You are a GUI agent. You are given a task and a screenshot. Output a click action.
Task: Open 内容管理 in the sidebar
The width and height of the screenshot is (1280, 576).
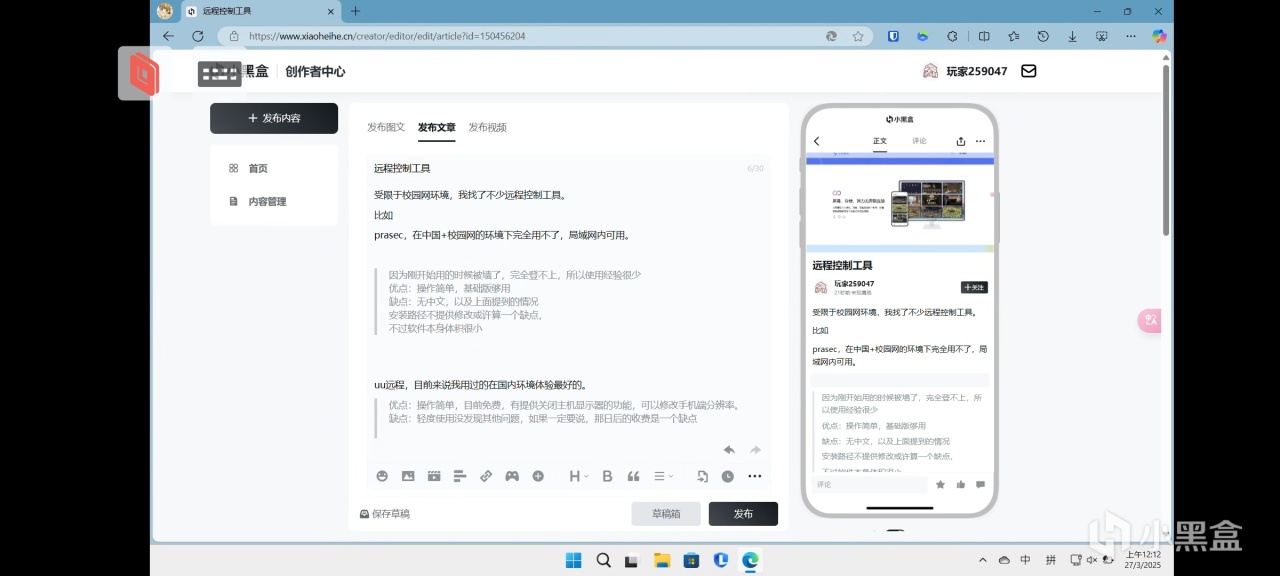267,201
